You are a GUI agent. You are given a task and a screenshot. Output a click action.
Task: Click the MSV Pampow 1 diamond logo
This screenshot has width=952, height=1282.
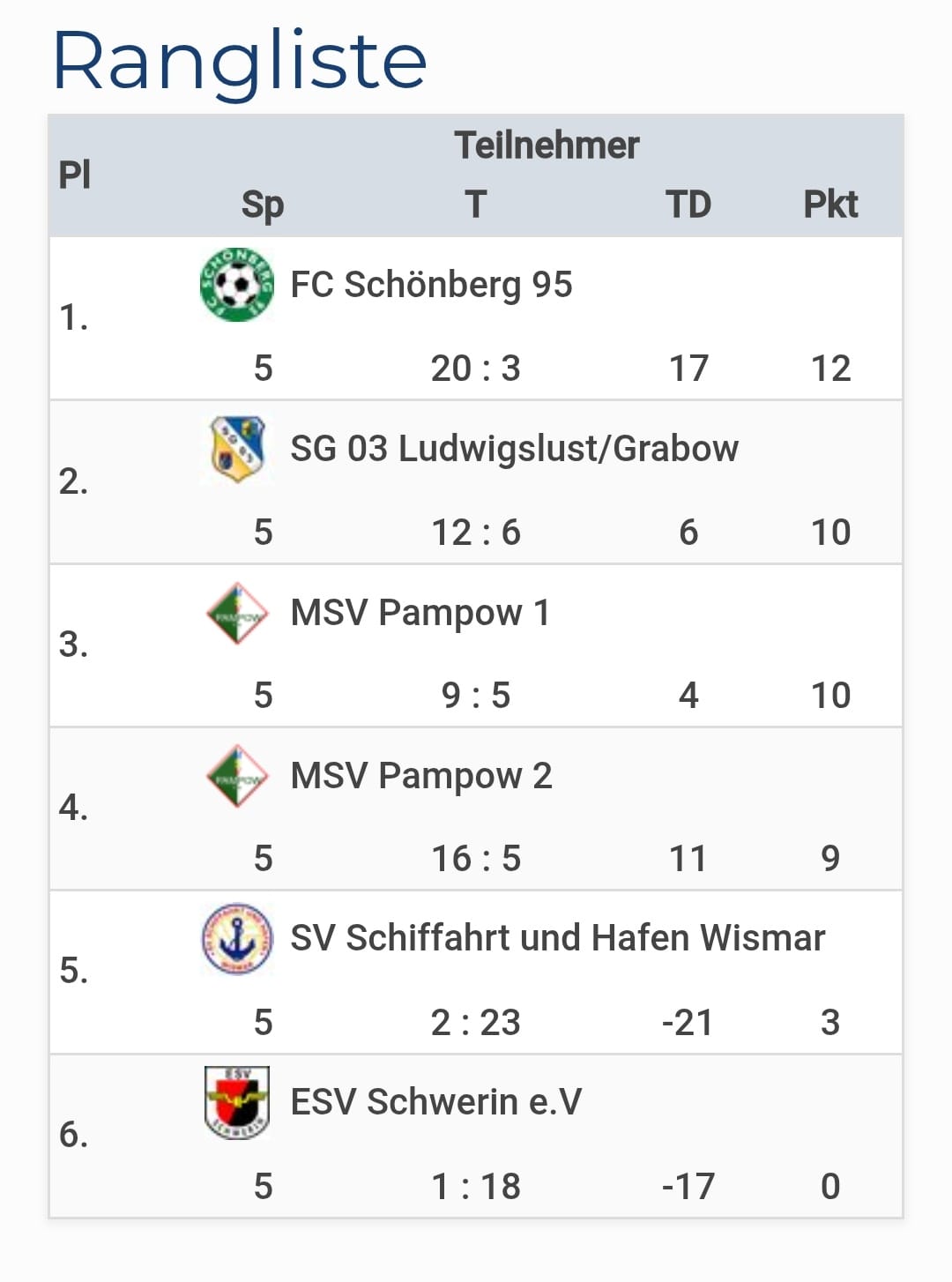coord(236,613)
